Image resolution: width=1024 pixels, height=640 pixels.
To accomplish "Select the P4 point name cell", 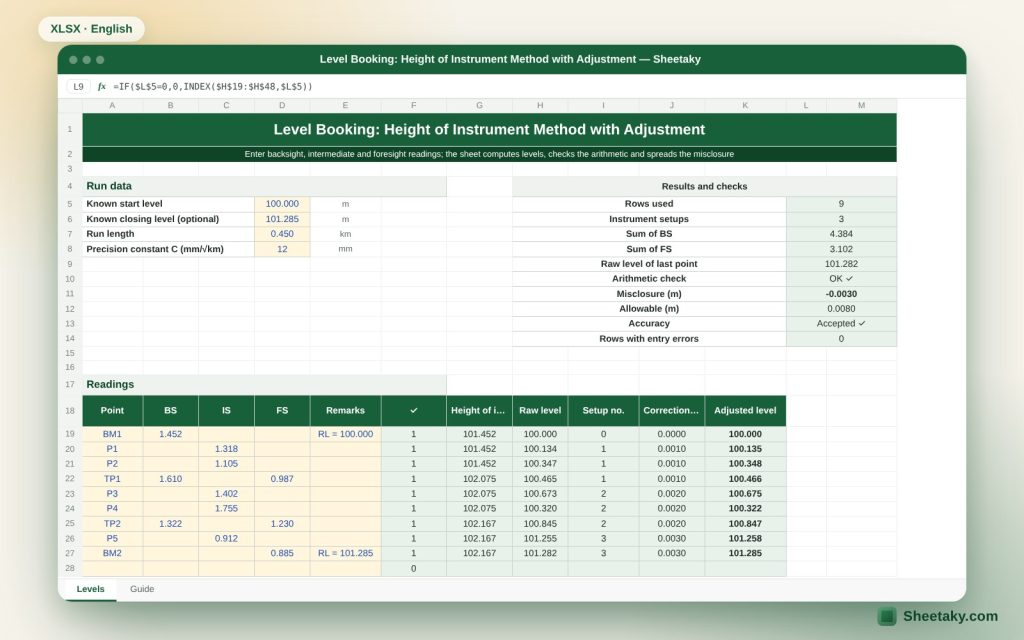I will 112,509.
